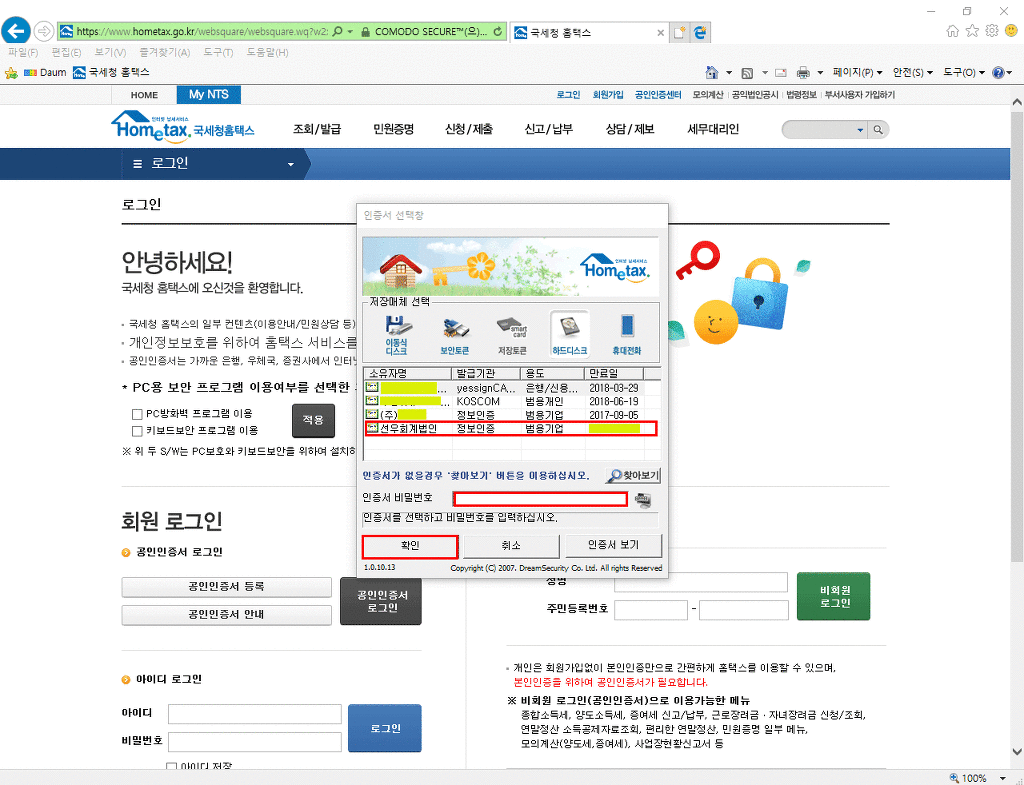The width and height of the screenshot is (1024, 785).
Task: Open the Daum favorites bar link
Action: 45,72
